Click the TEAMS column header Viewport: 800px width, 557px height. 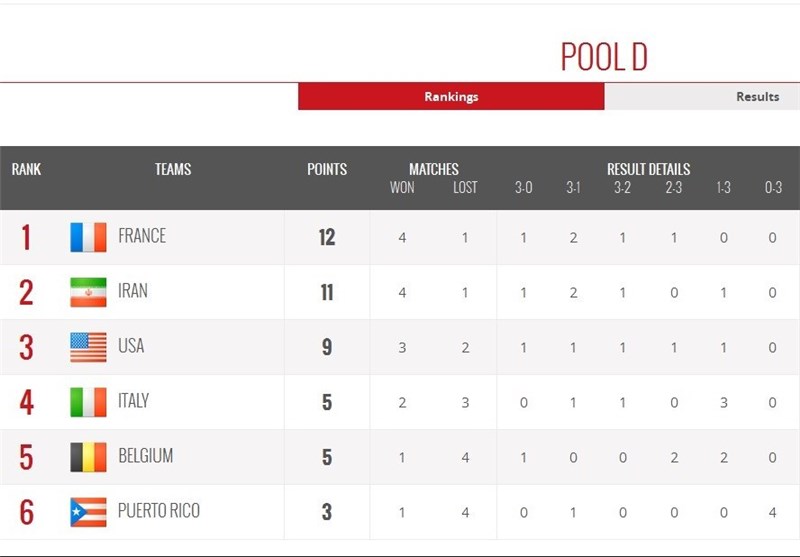[x=173, y=169]
